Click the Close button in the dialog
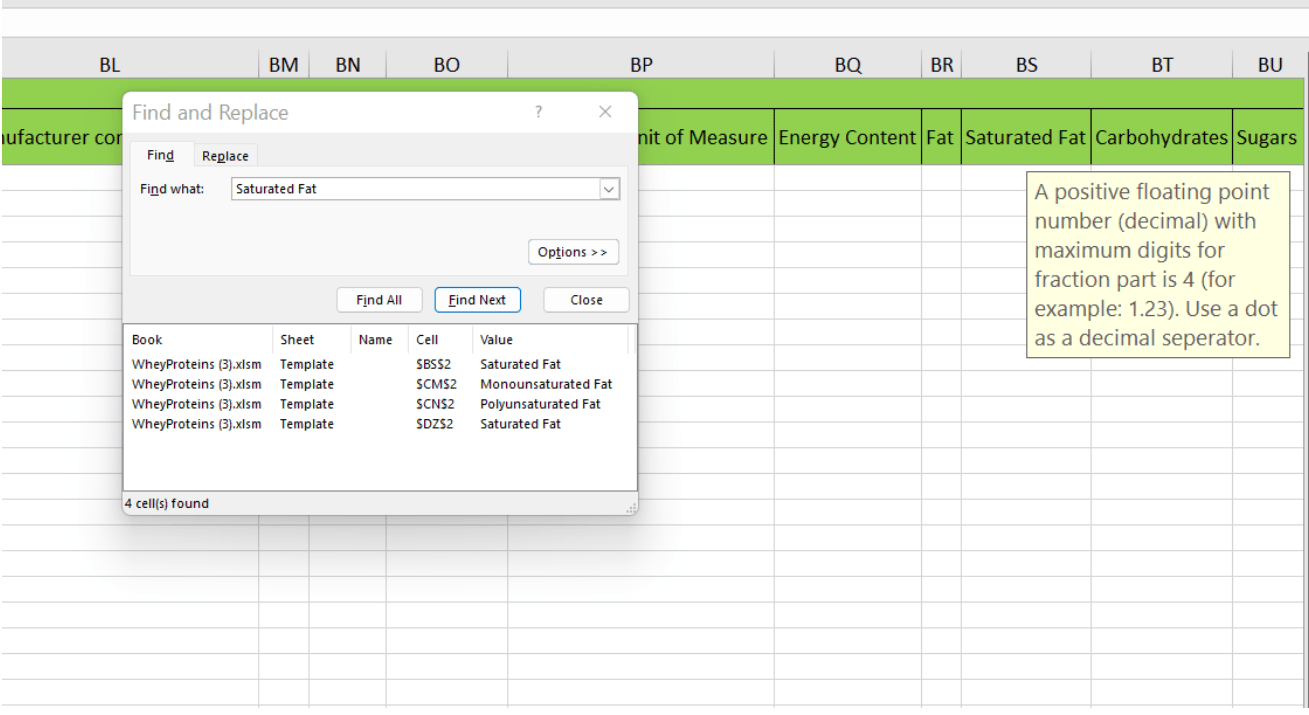The width and height of the screenshot is (1309, 715). tap(586, 300)
